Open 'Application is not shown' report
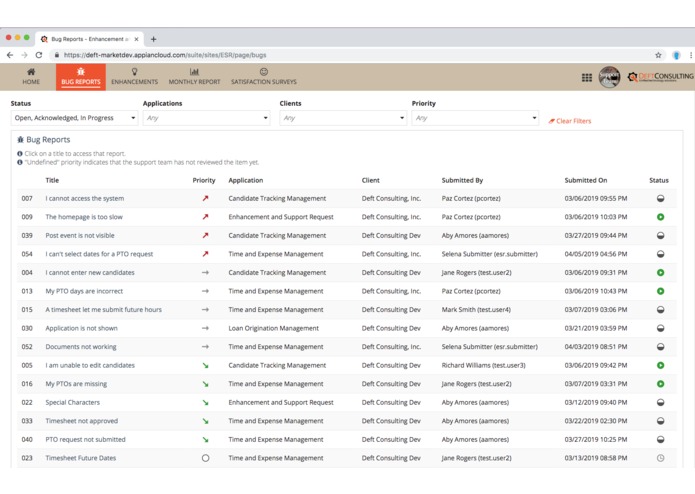 82,328
